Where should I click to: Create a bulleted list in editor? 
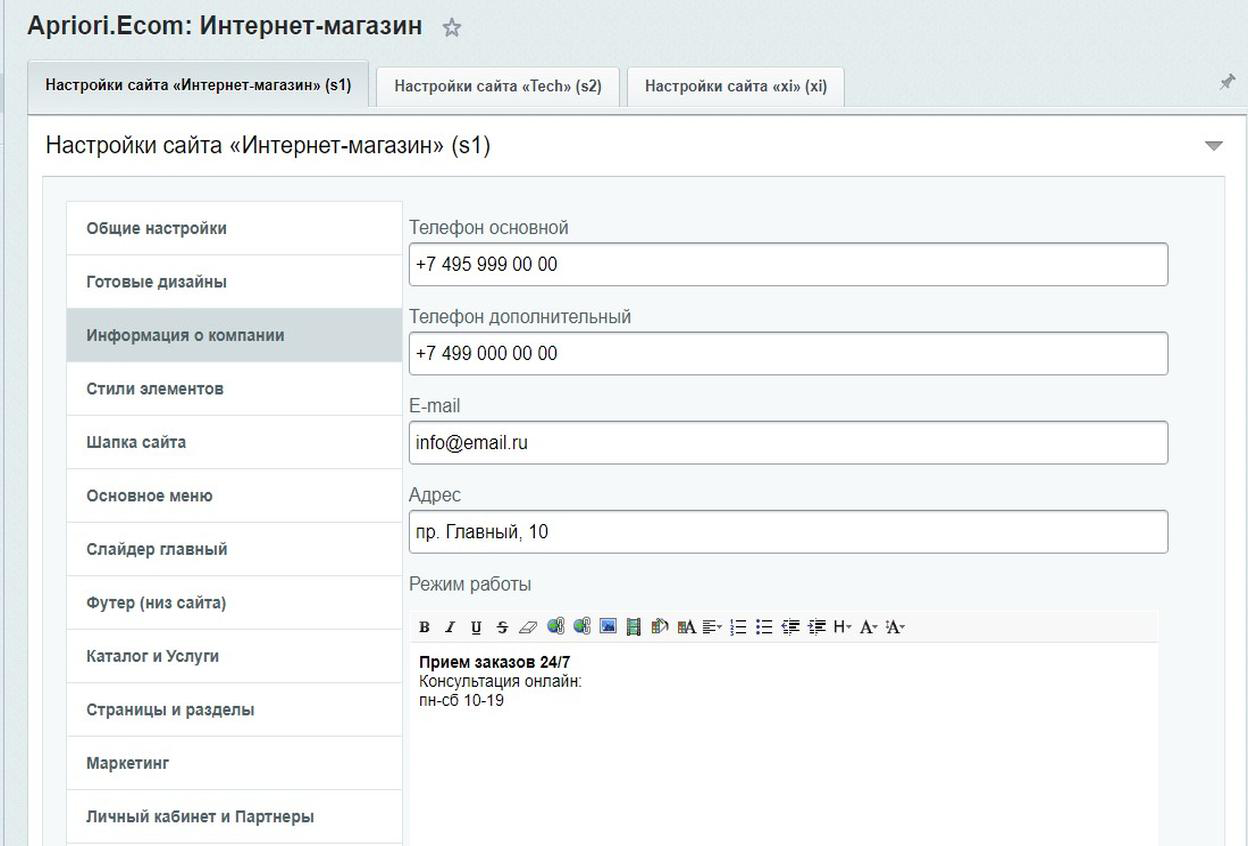[764, 627]
